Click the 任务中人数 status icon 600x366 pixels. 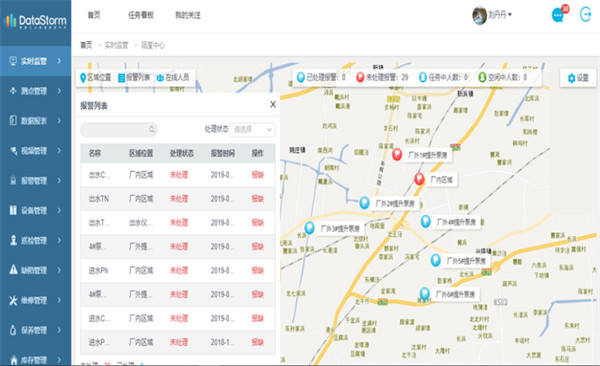coord(422,77)
